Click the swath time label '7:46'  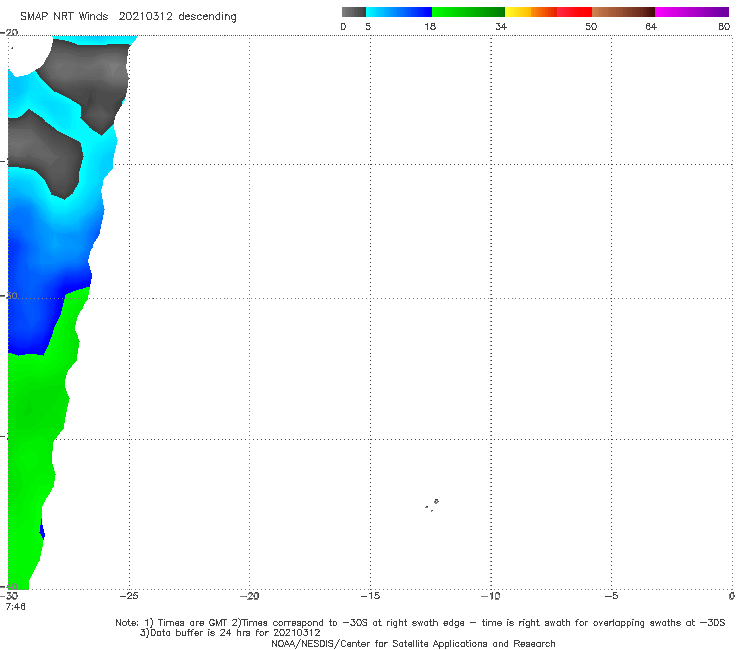pos(16,606)
